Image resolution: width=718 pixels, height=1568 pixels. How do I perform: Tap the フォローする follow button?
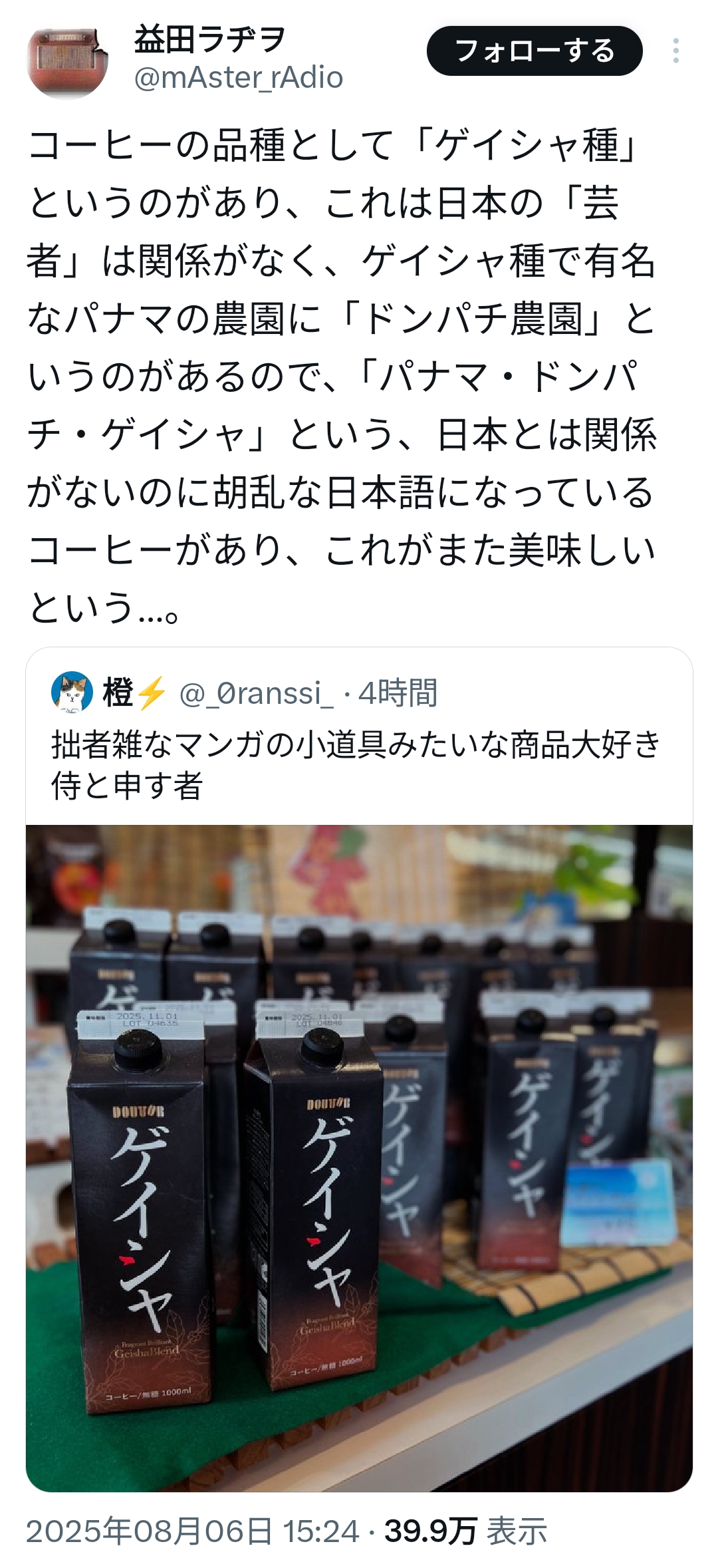point(535,51)
